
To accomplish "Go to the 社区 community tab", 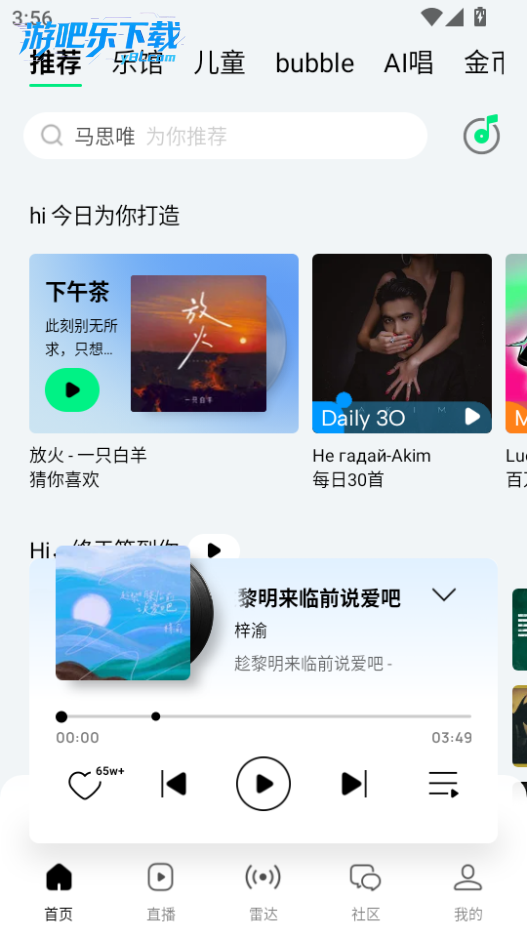I will 365,892.
